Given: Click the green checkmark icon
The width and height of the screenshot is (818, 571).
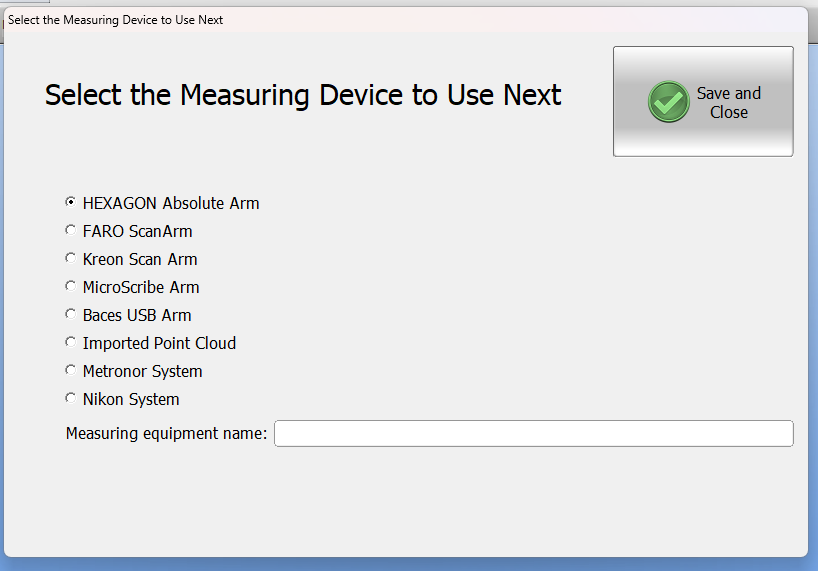Looking at the screenshot, I should point(668,102).
